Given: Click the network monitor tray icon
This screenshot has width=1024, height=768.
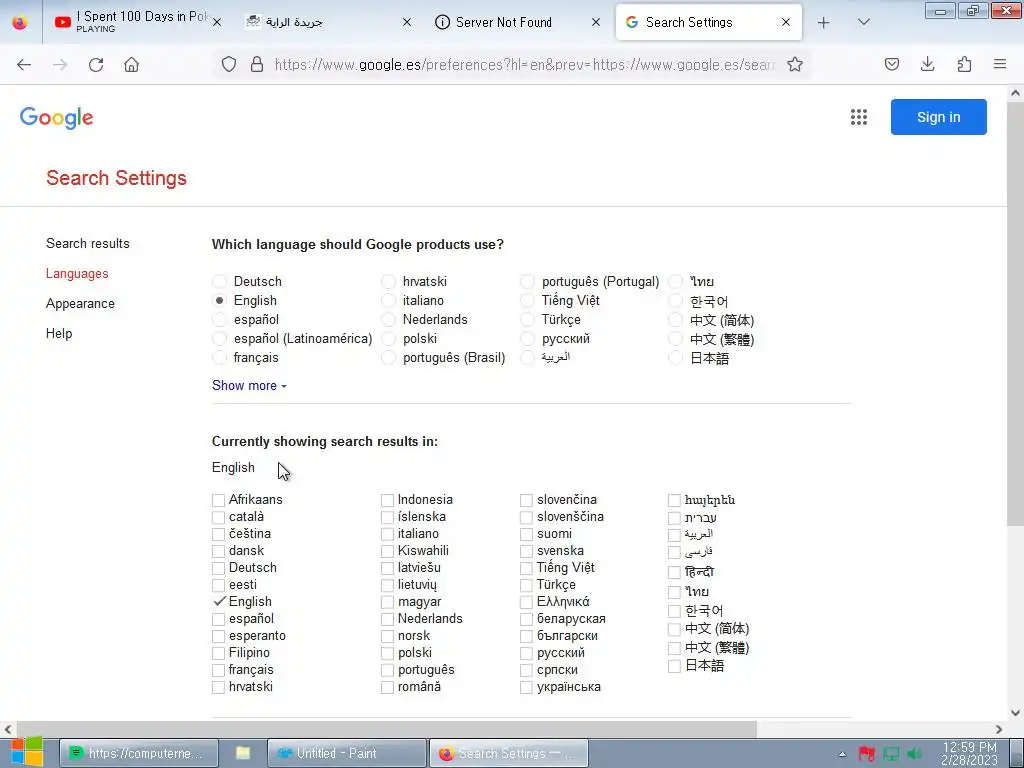Looking at the screenshot, I should [891, 754].
